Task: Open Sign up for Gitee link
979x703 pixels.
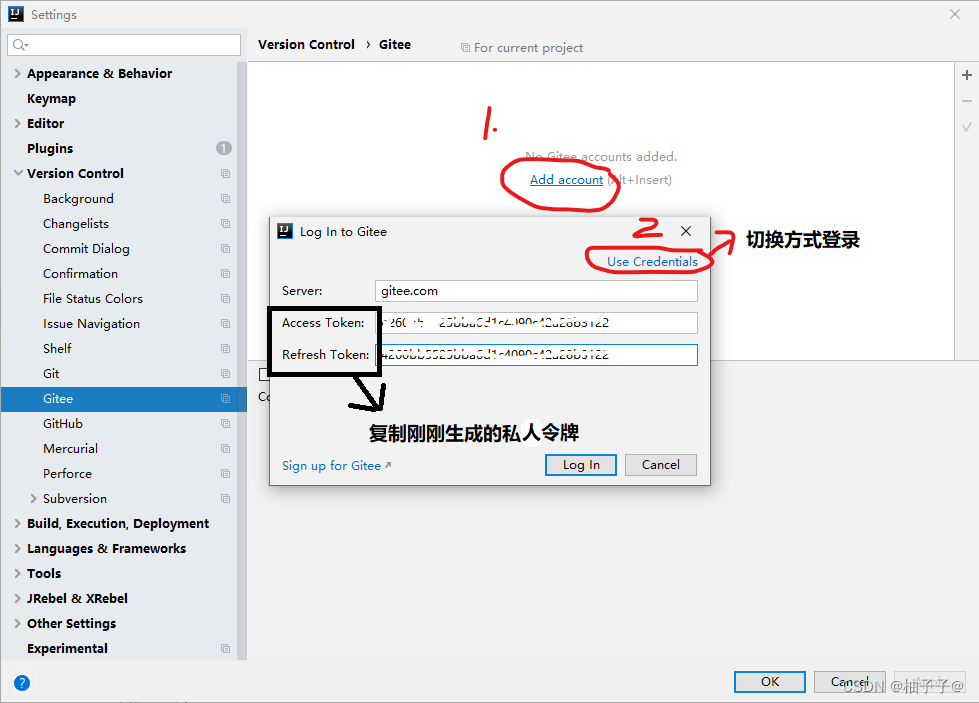Action: (x=336, y=466)
